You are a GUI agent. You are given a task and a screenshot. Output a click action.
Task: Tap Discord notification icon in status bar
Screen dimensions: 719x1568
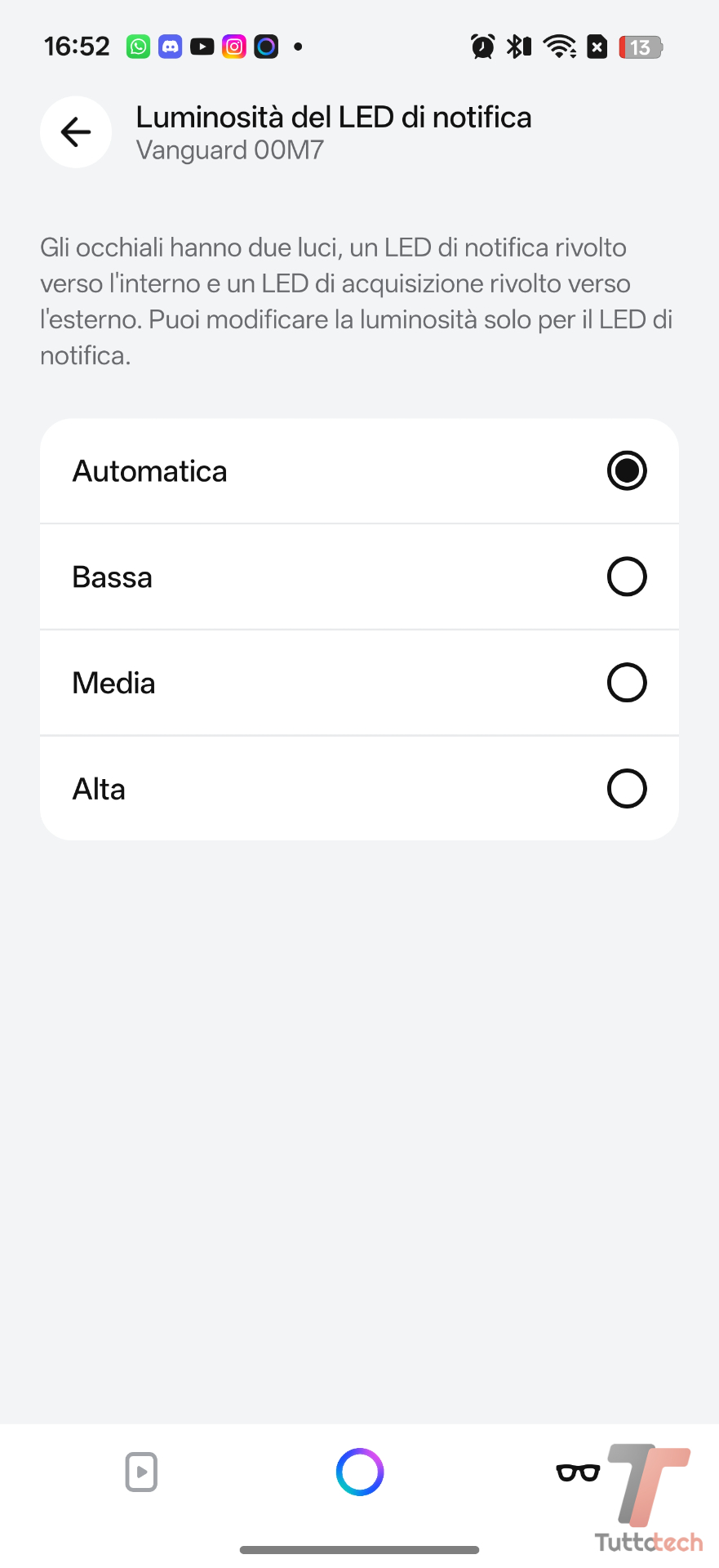(170, 47)
